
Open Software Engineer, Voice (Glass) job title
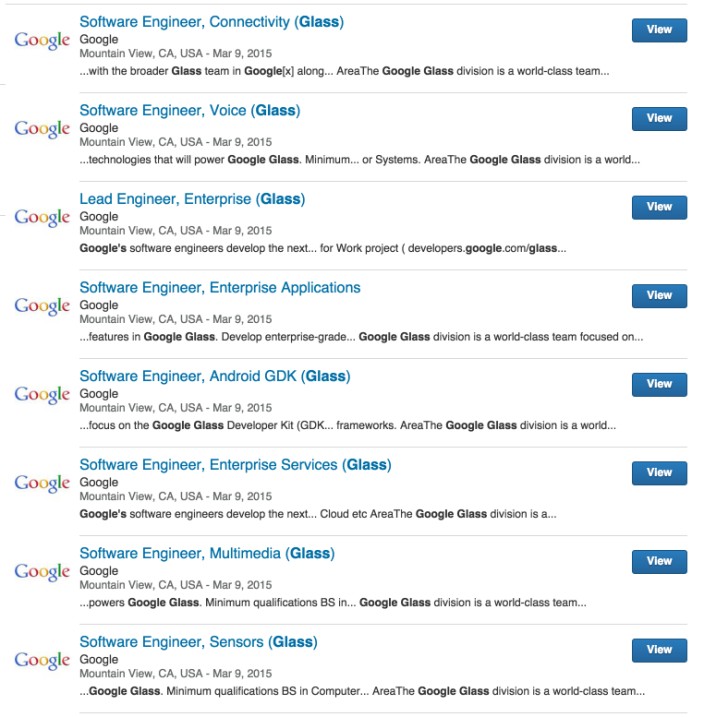tap(190, 110)
